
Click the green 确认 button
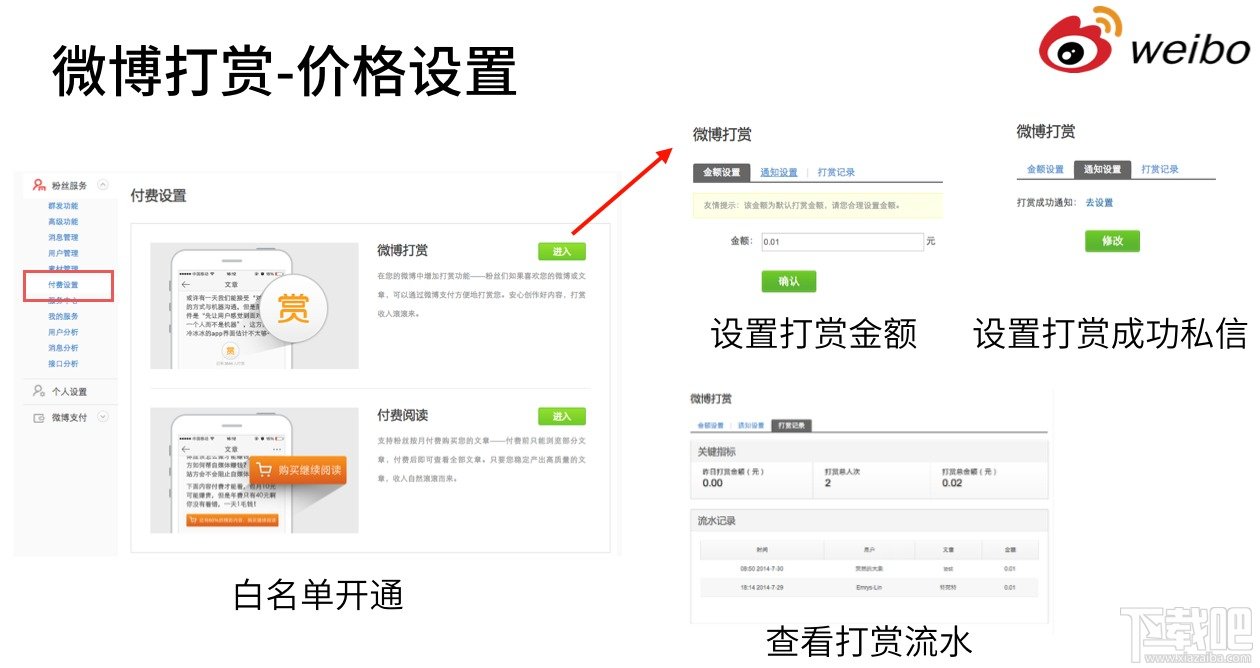(788, 281)
